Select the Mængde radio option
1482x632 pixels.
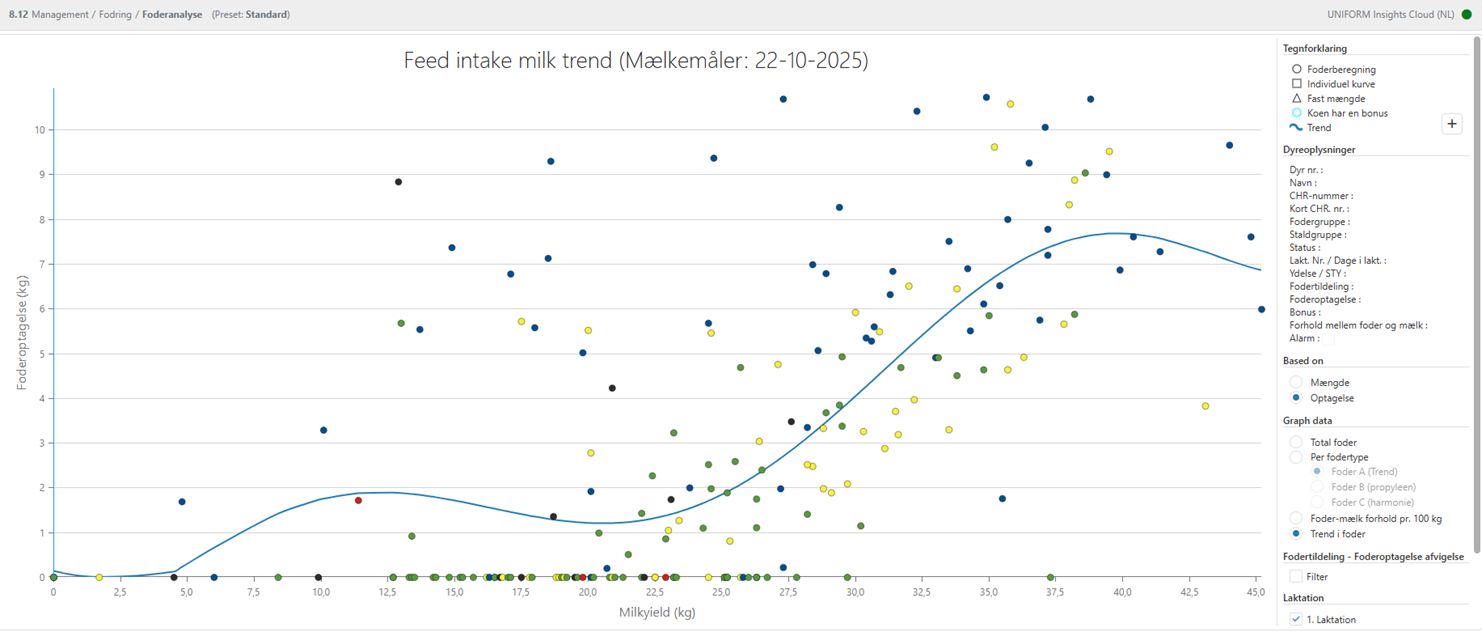1296,382
